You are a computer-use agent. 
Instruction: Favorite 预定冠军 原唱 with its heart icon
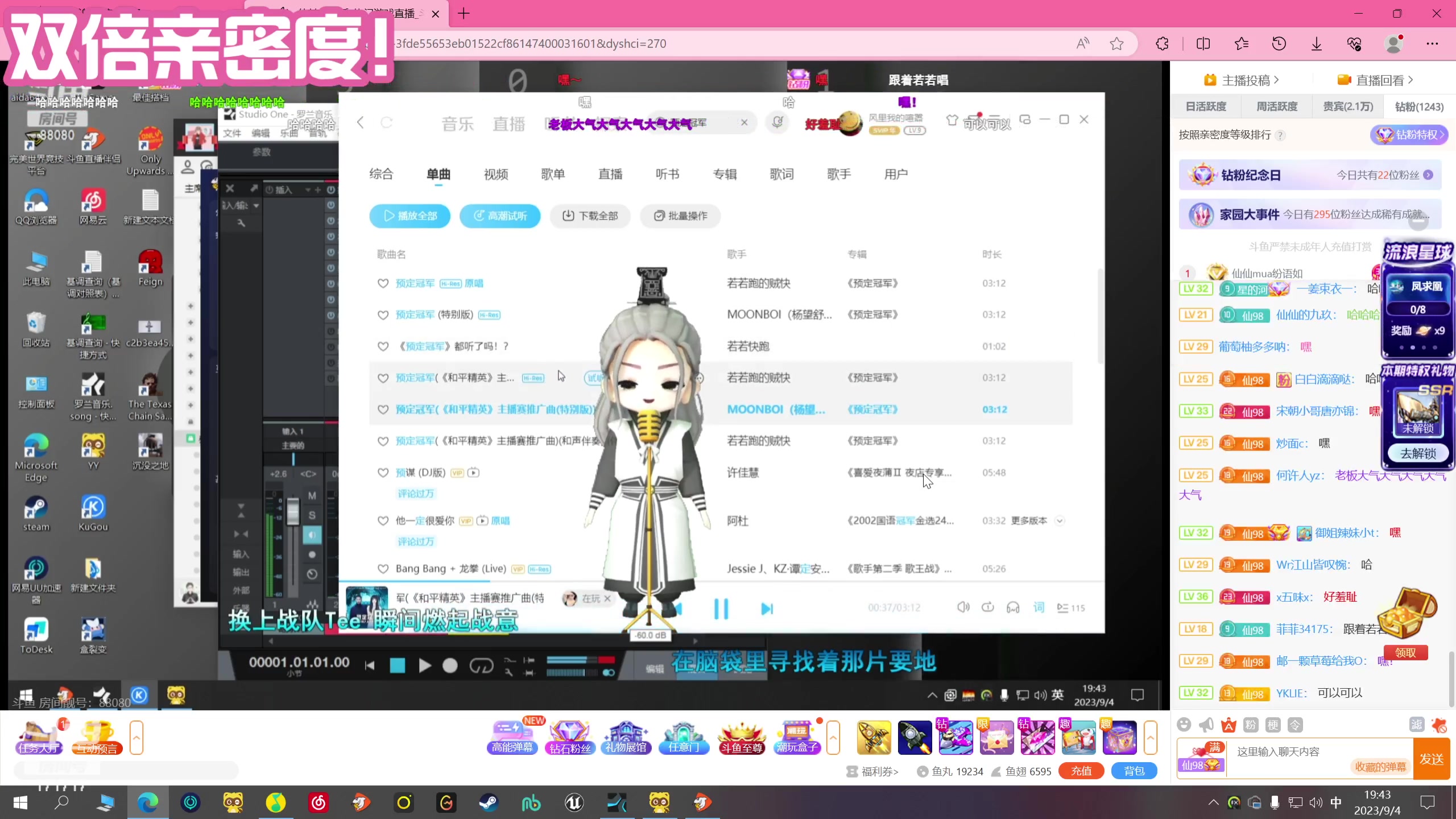tap(383, 283)
